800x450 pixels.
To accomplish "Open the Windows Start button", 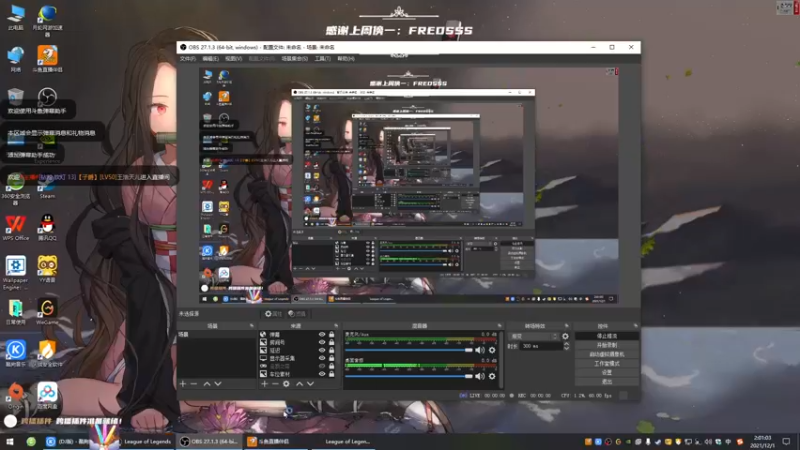I will 10,441.
